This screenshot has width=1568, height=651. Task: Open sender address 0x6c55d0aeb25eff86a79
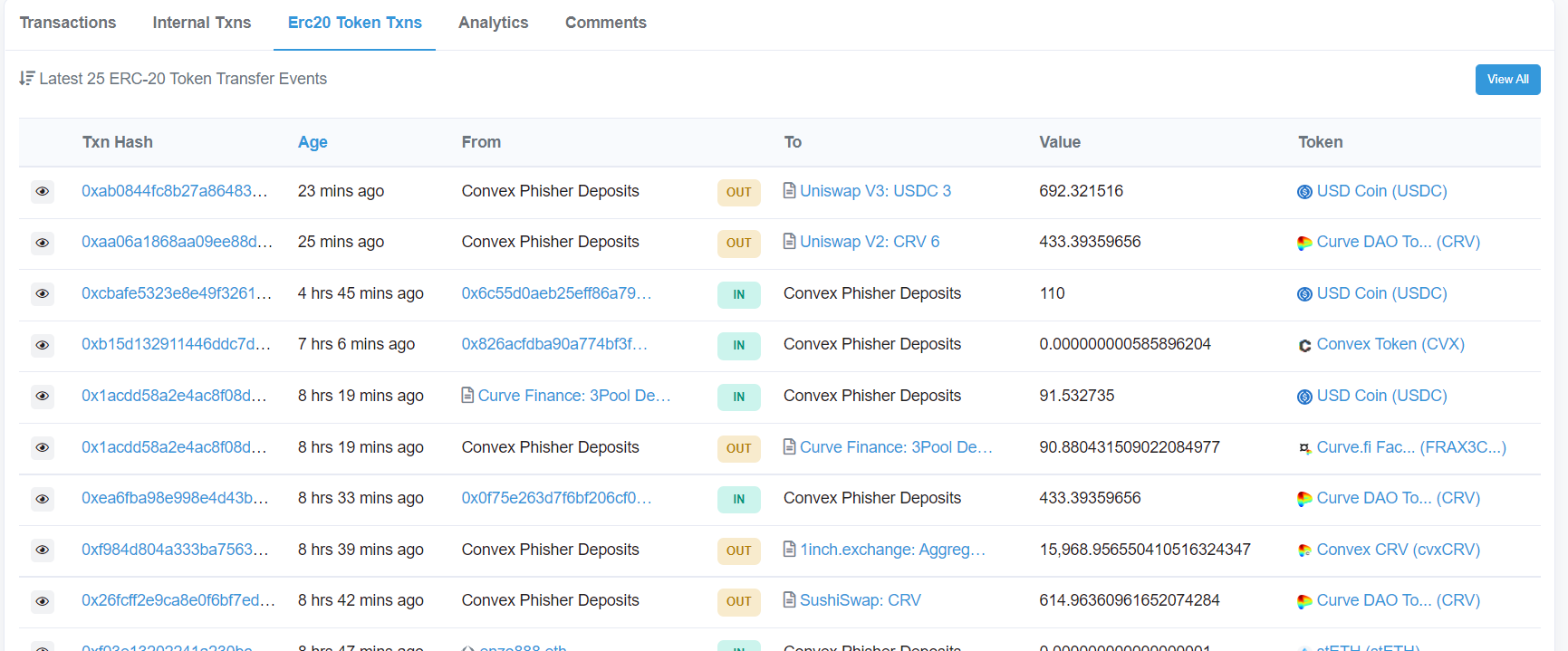pyautogui.click(x=556, y=293)
